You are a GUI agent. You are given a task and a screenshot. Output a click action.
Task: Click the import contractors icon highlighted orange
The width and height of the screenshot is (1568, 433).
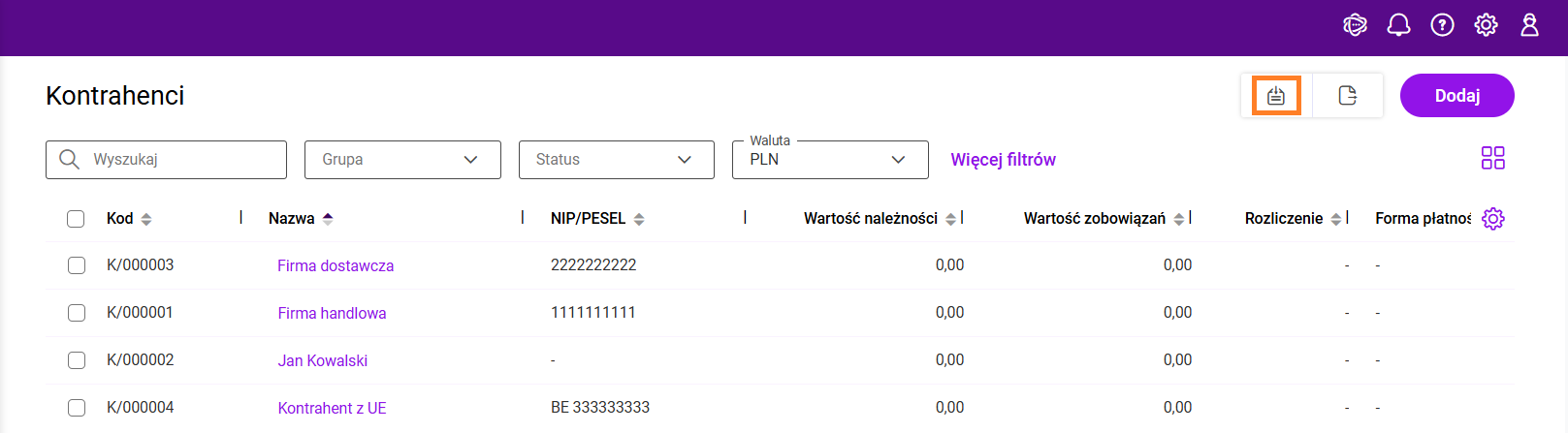[1276, 96]
